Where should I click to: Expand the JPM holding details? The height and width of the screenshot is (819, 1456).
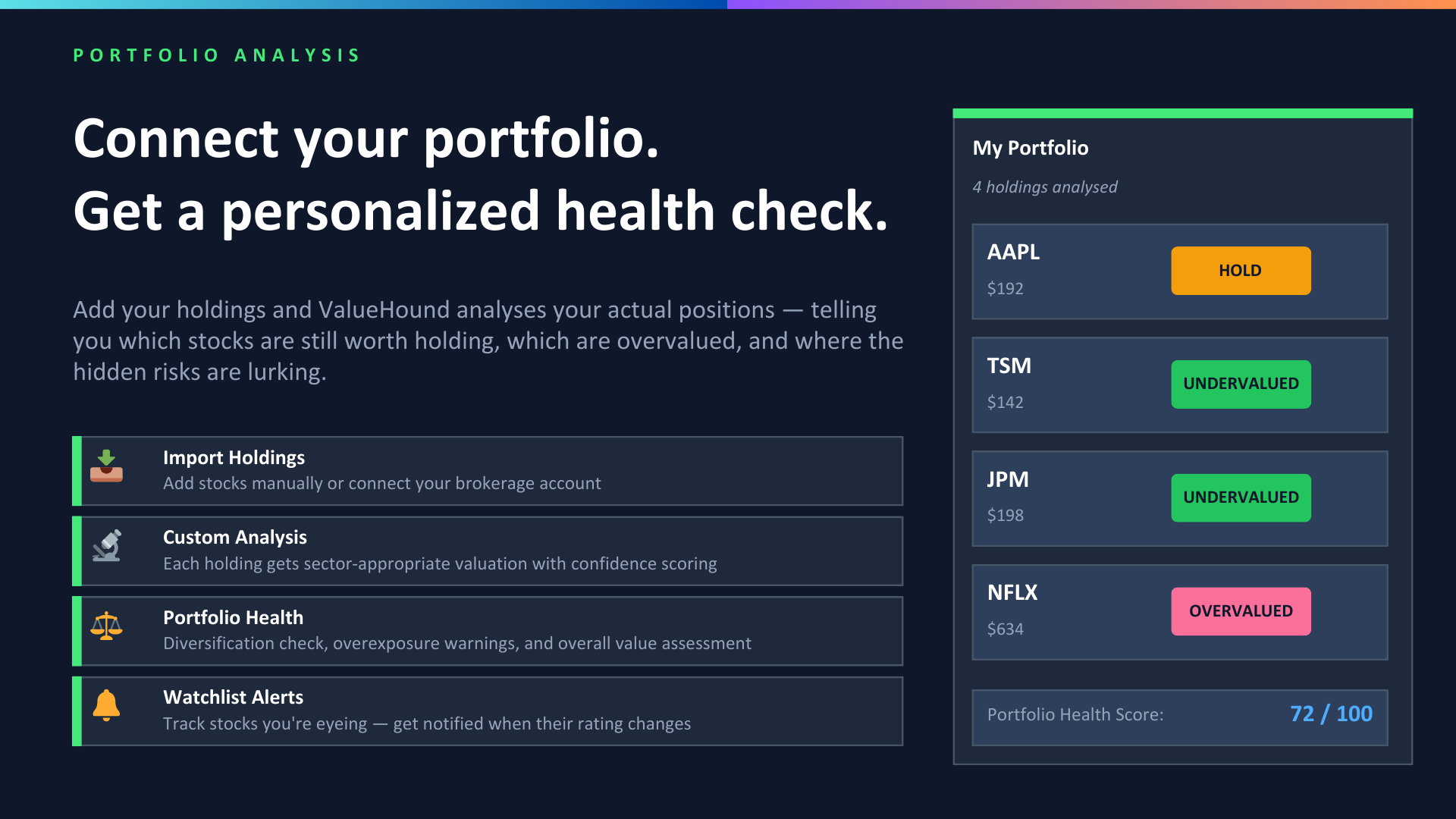[x=1179, y=498]
